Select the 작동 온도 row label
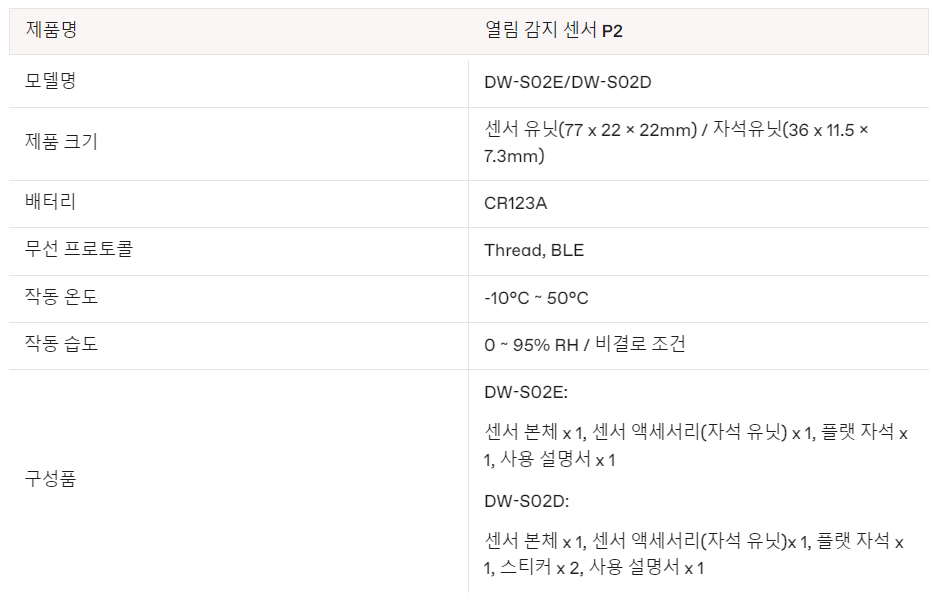The height and width of the screenshot is (605, 932). click(61, 297)
